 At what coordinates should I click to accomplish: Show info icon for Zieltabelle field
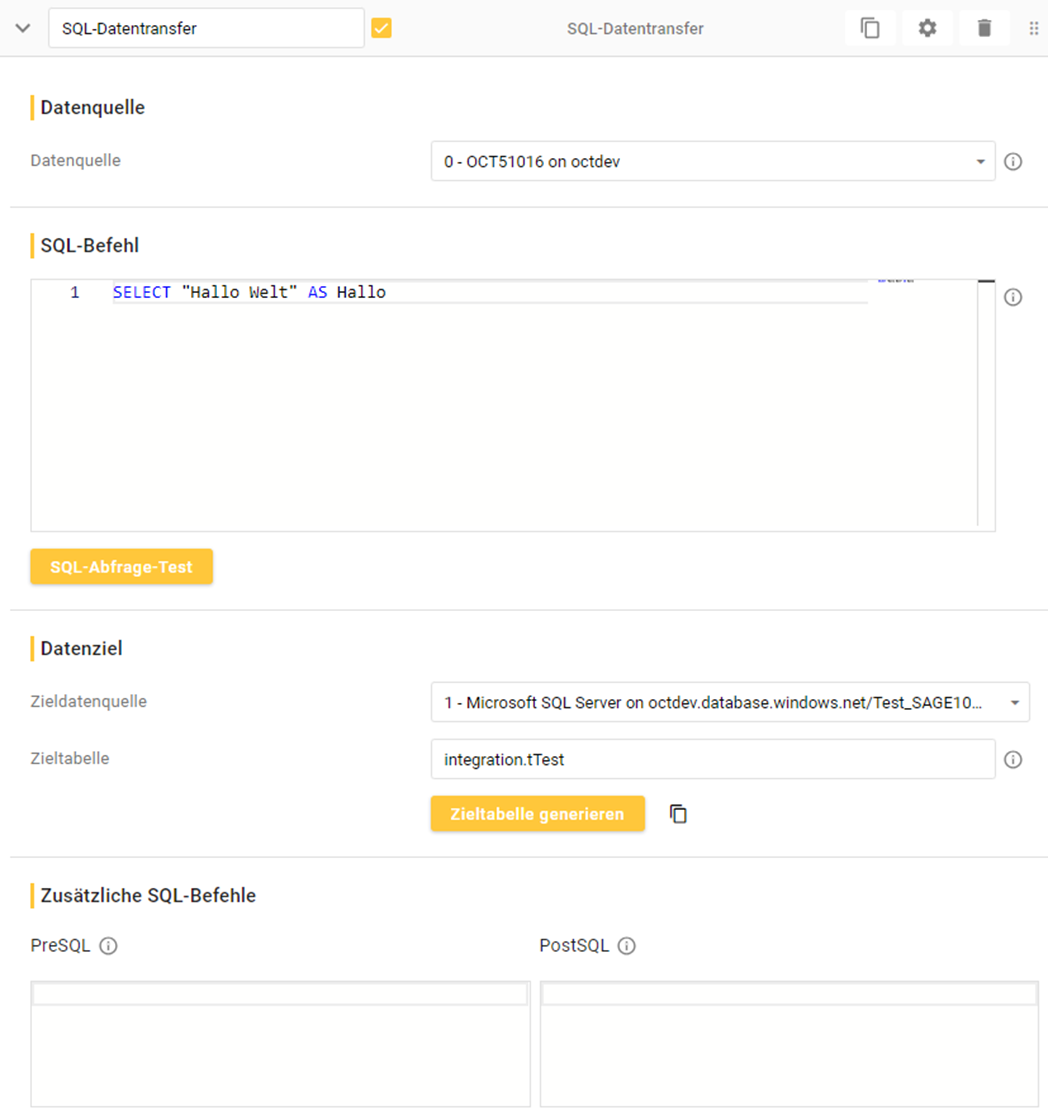tap(1012, 760)
